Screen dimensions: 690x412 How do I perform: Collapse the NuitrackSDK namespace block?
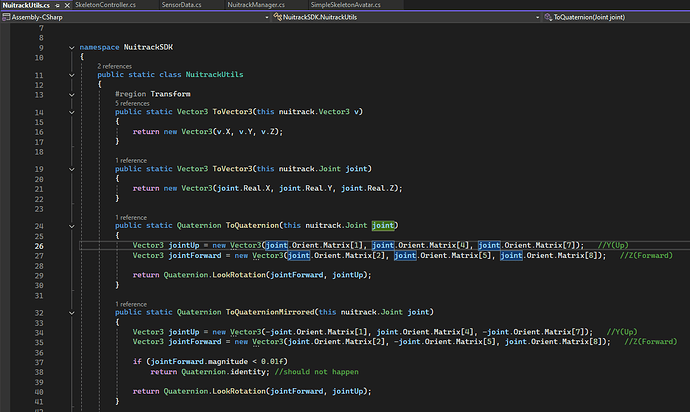click(70, 47)
